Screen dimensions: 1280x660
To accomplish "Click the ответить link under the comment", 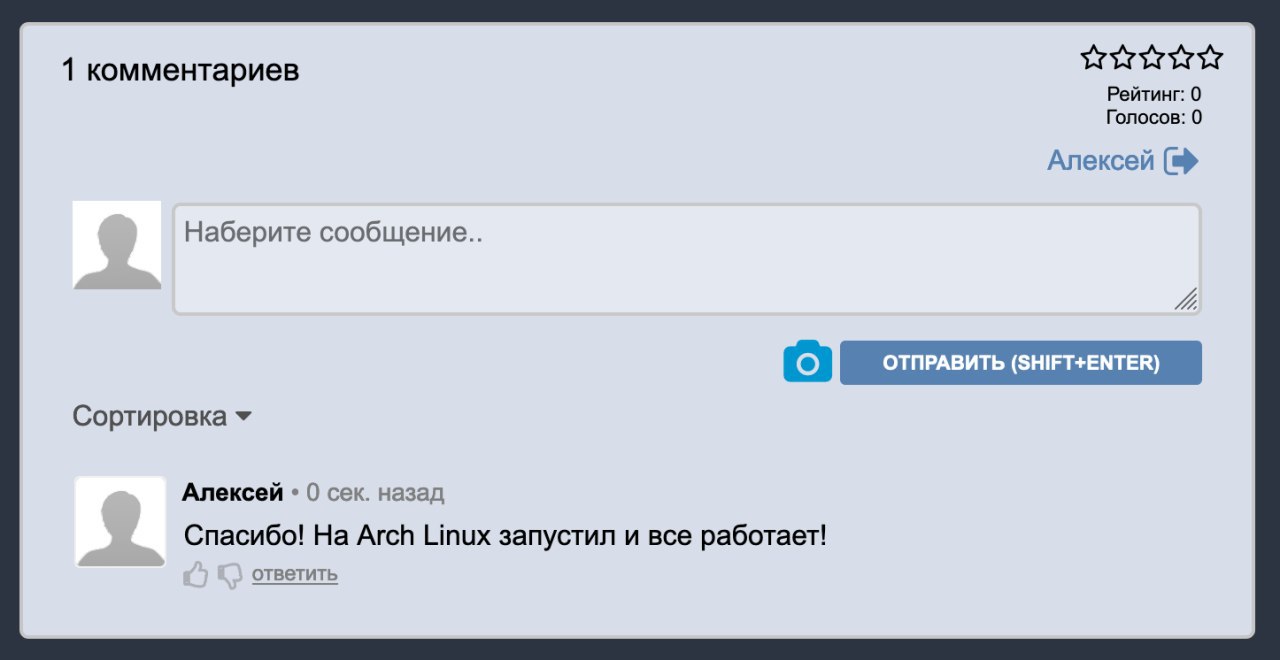I will (295, 574).
